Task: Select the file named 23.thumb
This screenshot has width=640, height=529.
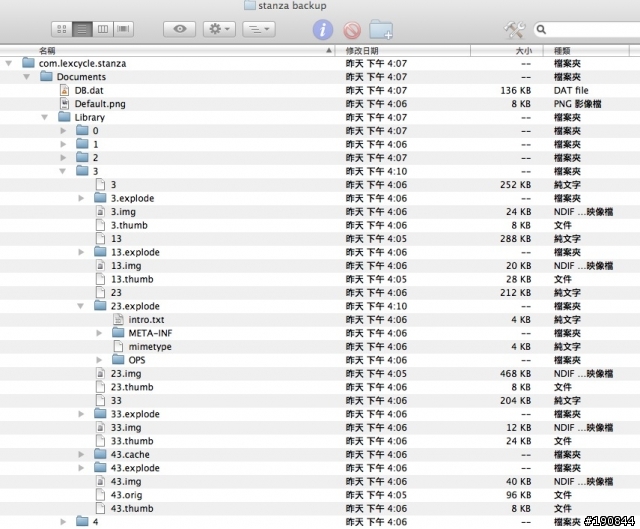Action: [132, 387]
